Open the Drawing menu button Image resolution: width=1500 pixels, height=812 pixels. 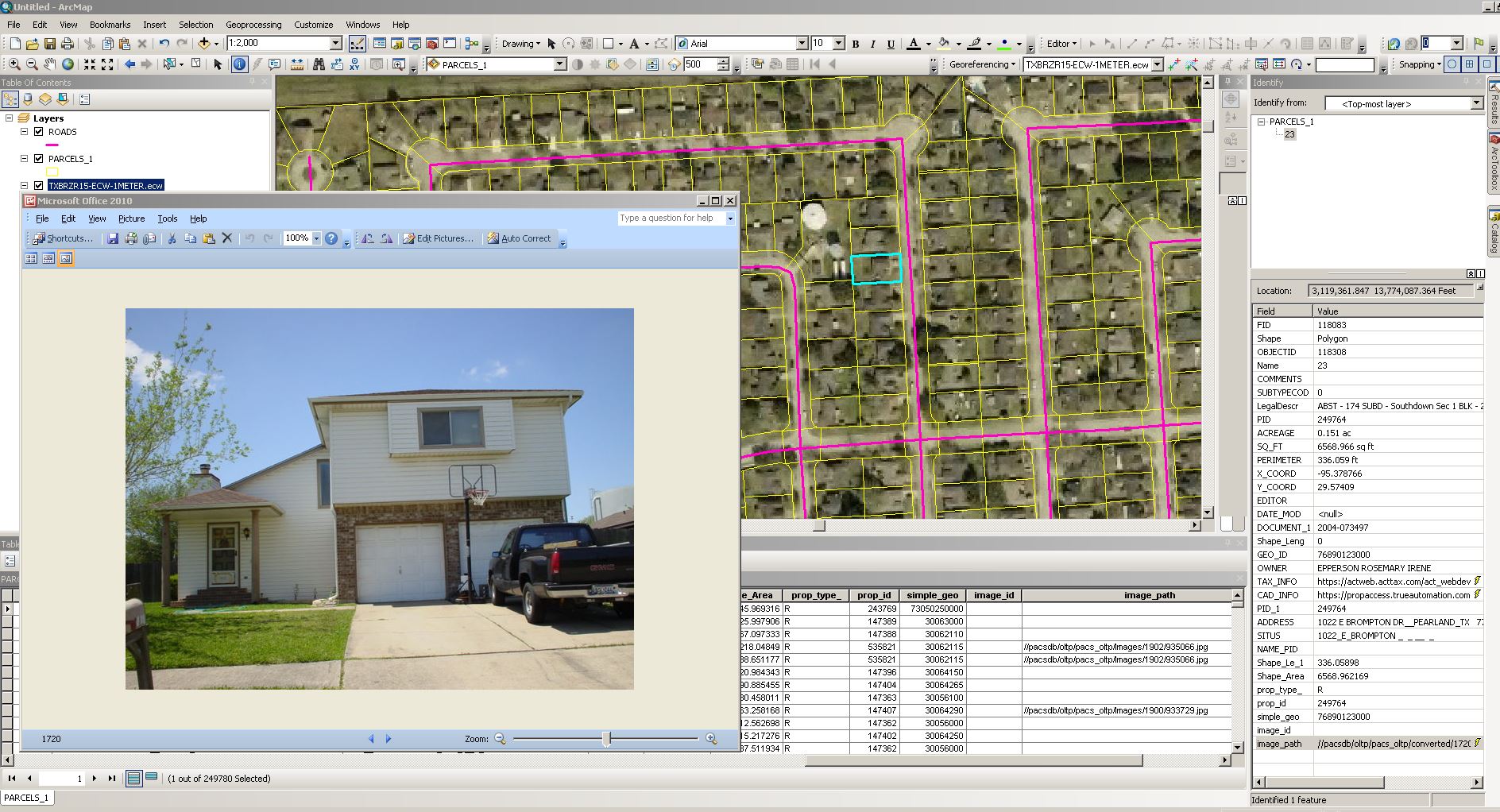click(520, 44)
